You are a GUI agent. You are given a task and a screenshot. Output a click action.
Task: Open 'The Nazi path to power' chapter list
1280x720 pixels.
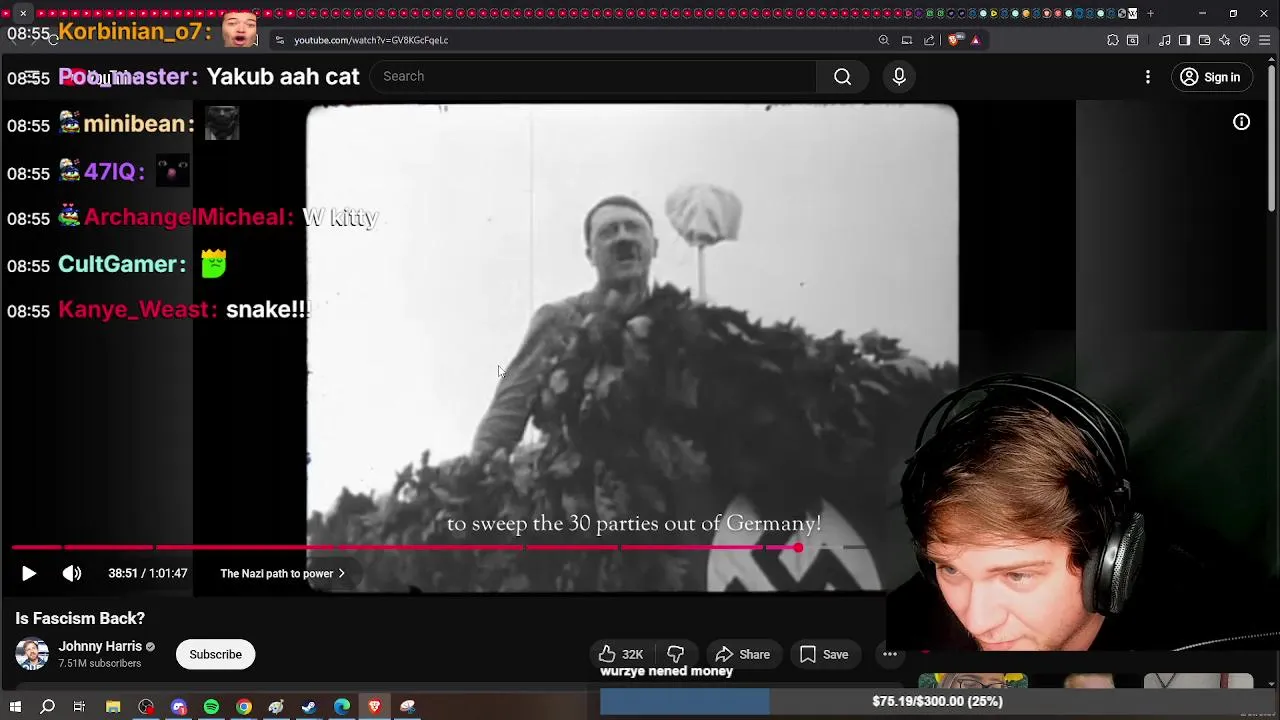pyautogui.click(x=282, y=574)
